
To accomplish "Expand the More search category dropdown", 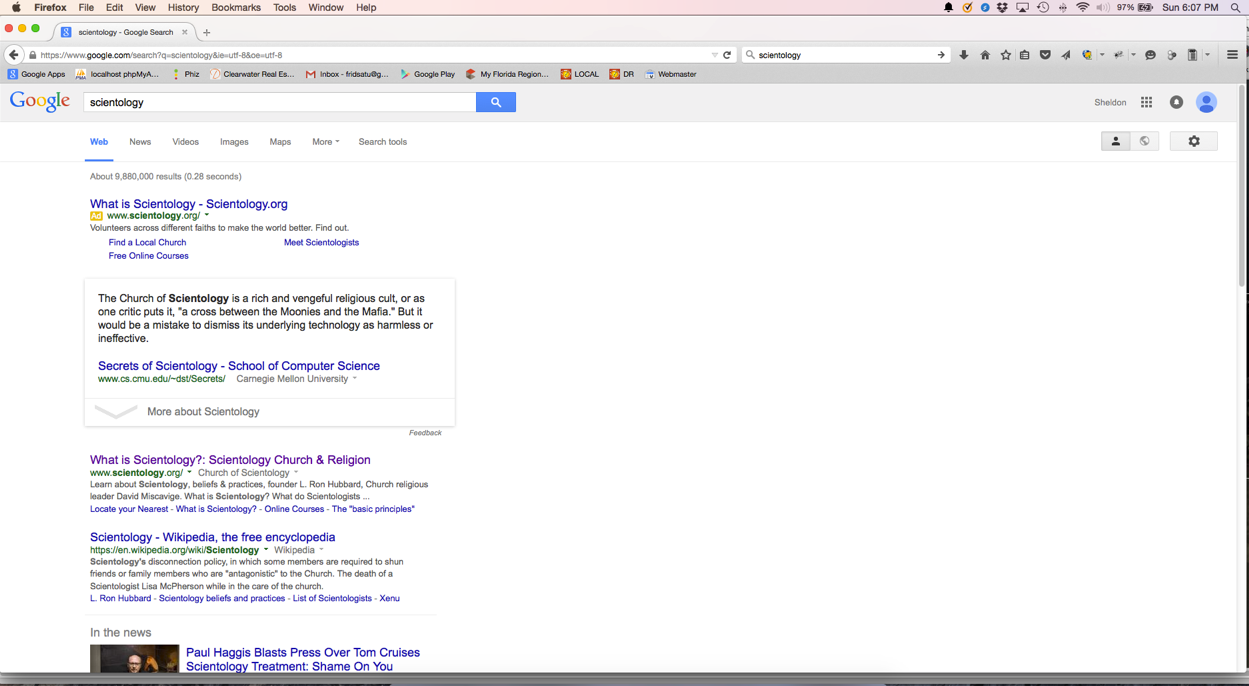I will (x=325, y=142).
